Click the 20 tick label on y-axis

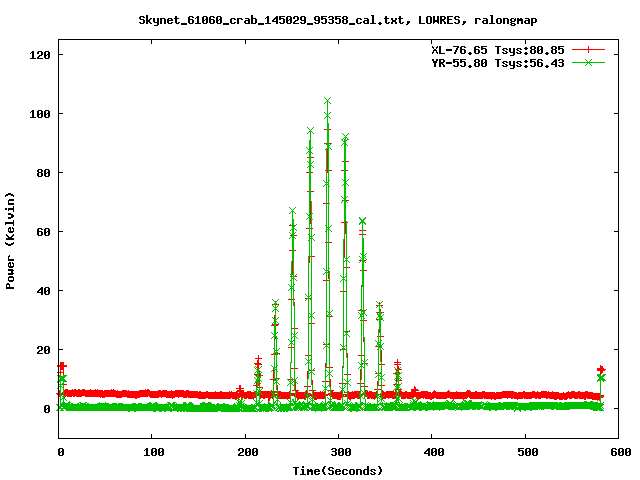coord(43,350)
